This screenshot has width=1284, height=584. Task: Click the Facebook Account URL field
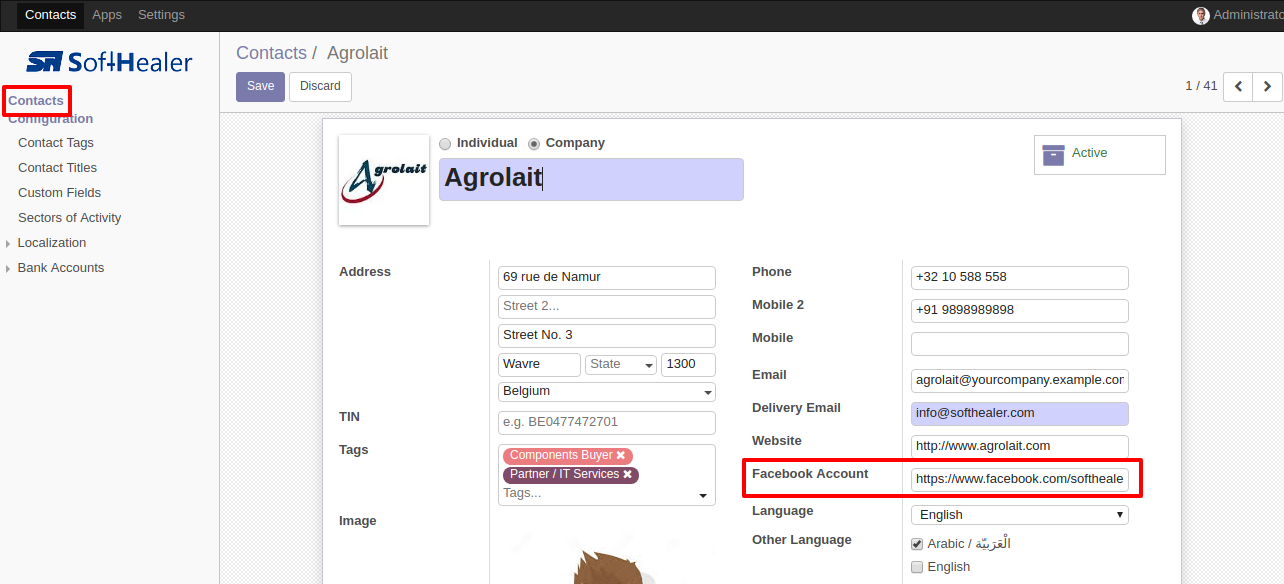tap(1019, 480)
